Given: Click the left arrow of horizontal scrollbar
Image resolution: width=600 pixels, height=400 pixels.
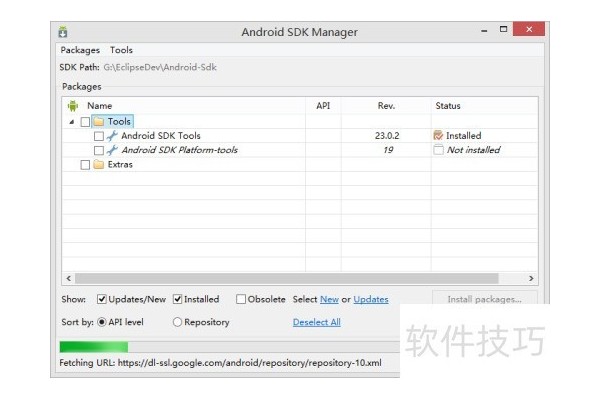Looking at the screenshot, I should pos(68,278).
